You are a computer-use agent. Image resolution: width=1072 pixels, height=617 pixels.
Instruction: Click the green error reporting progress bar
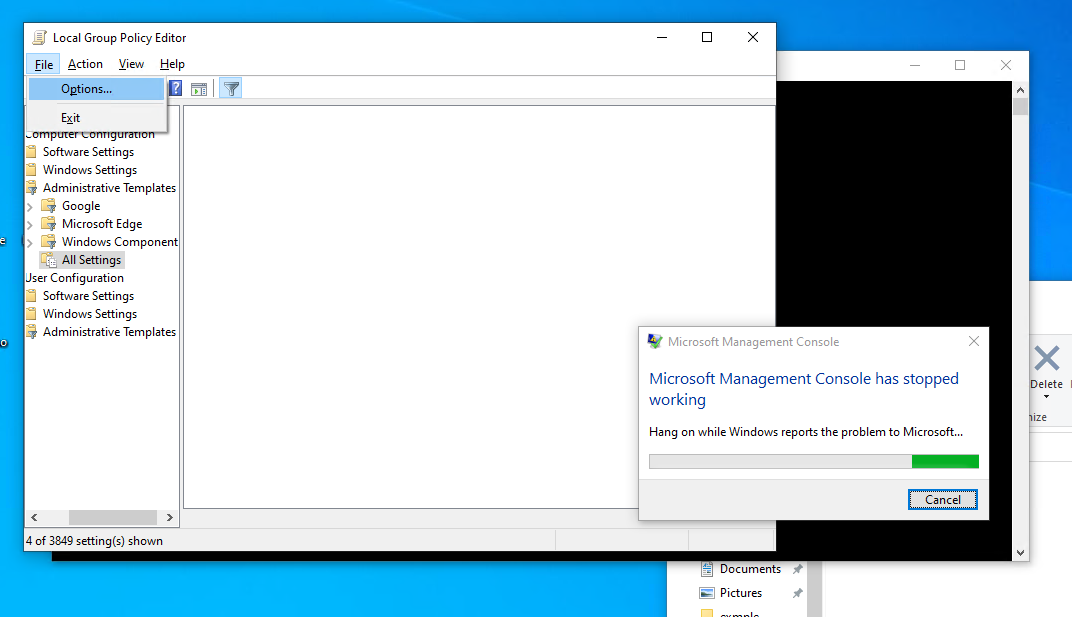[814, 462]
